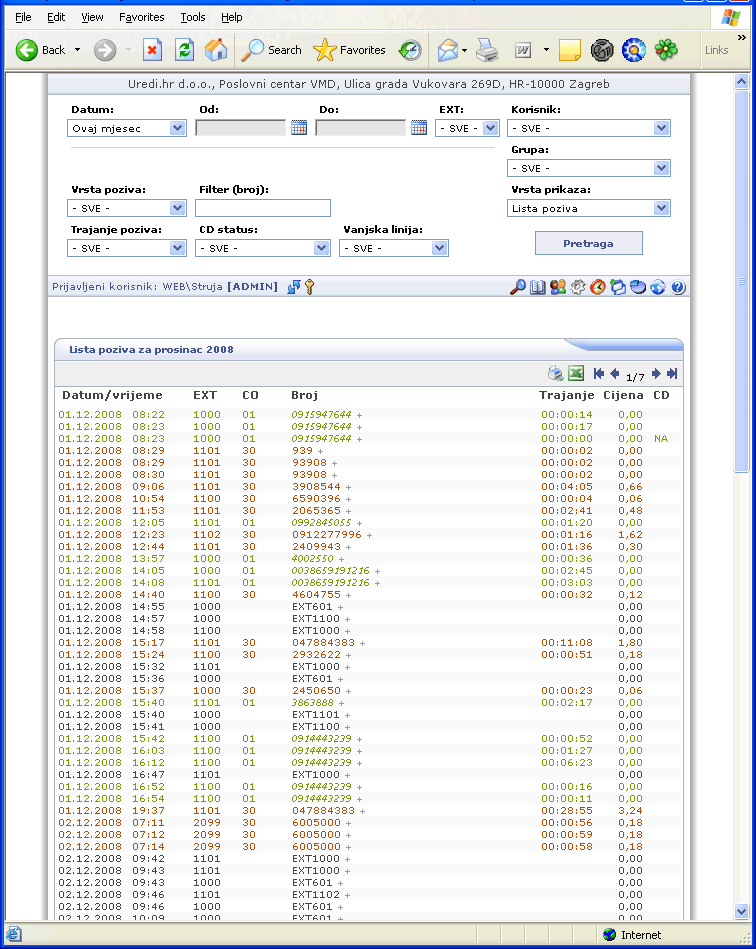Viewport: 756px width, 949px height.
Task: Click the plus next to 3908544
Action: 348,487
